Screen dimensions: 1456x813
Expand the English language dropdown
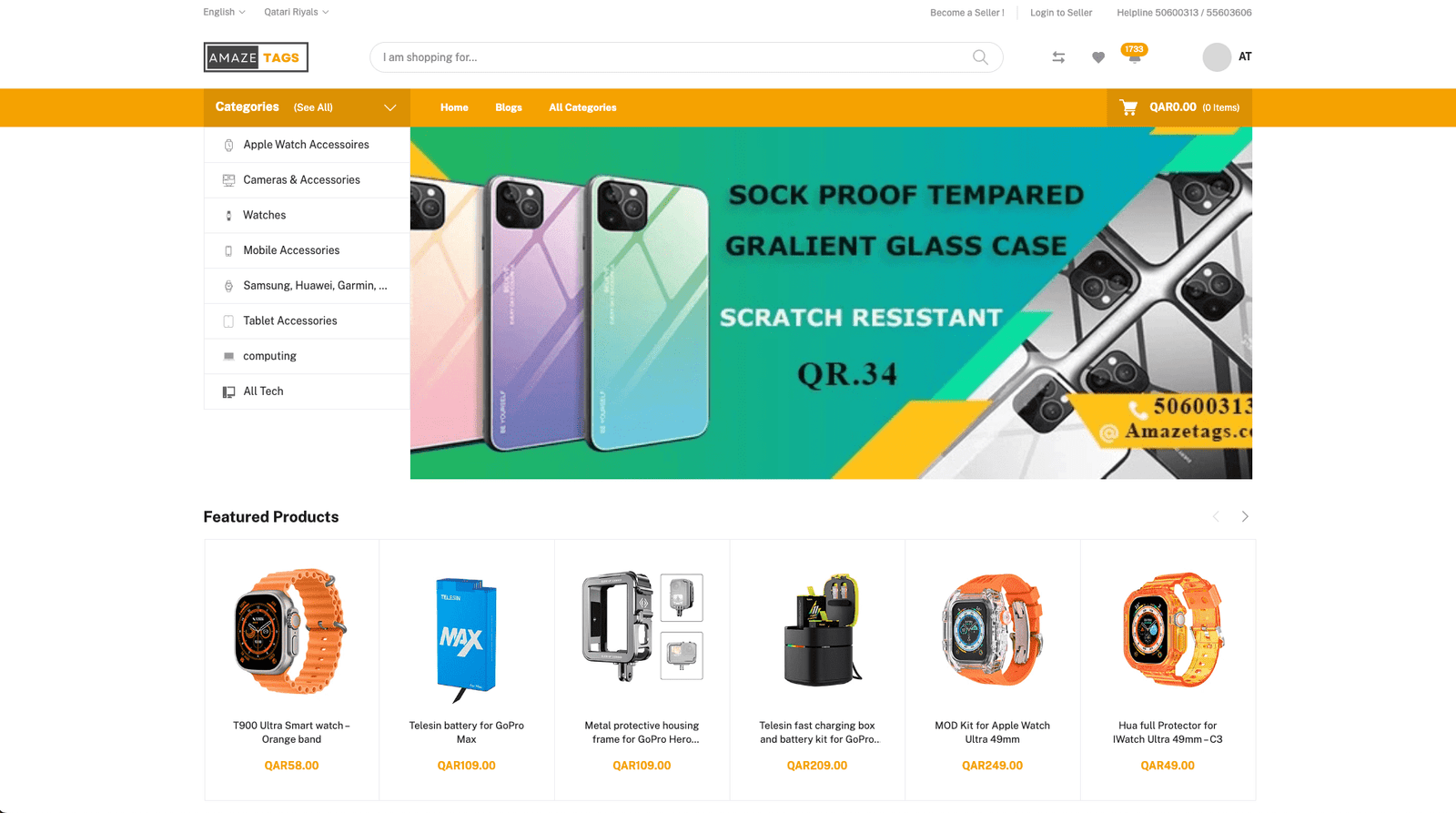pos(224,12)
